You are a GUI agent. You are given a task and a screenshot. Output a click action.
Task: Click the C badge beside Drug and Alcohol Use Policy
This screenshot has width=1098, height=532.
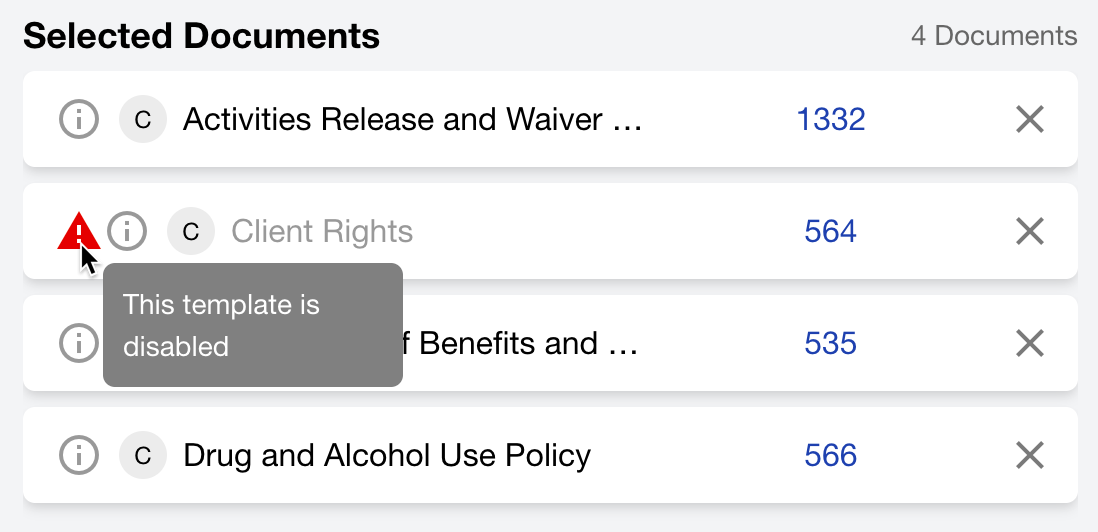click(x=143, y=456)
